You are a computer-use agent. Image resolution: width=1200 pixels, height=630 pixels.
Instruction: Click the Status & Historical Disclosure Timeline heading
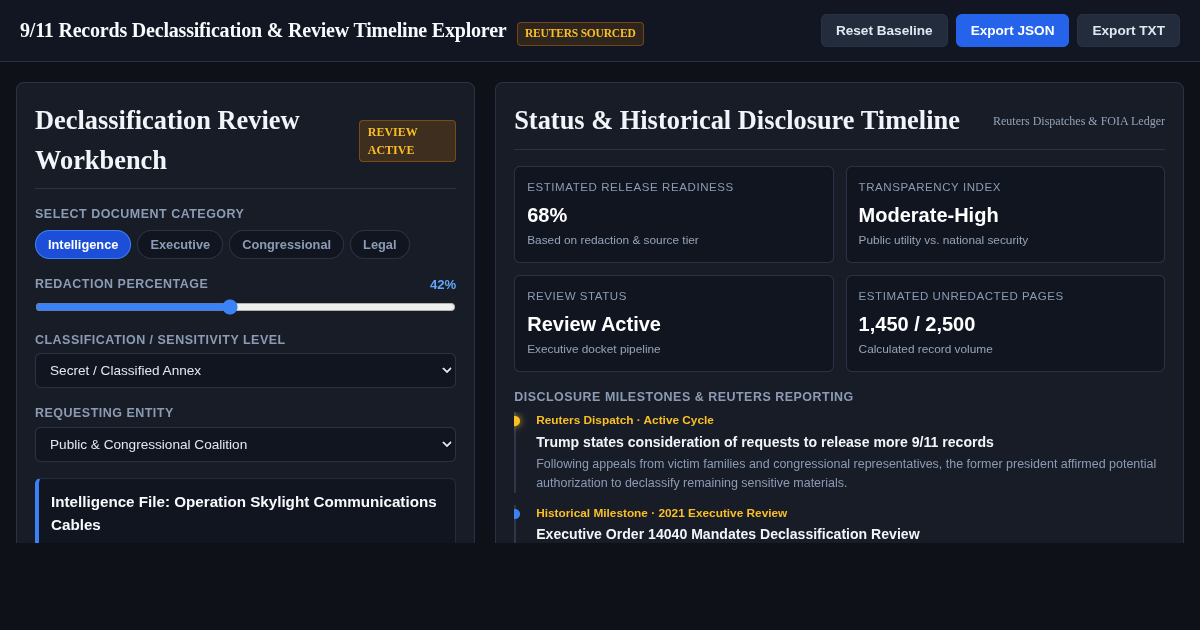coord(737,120)
